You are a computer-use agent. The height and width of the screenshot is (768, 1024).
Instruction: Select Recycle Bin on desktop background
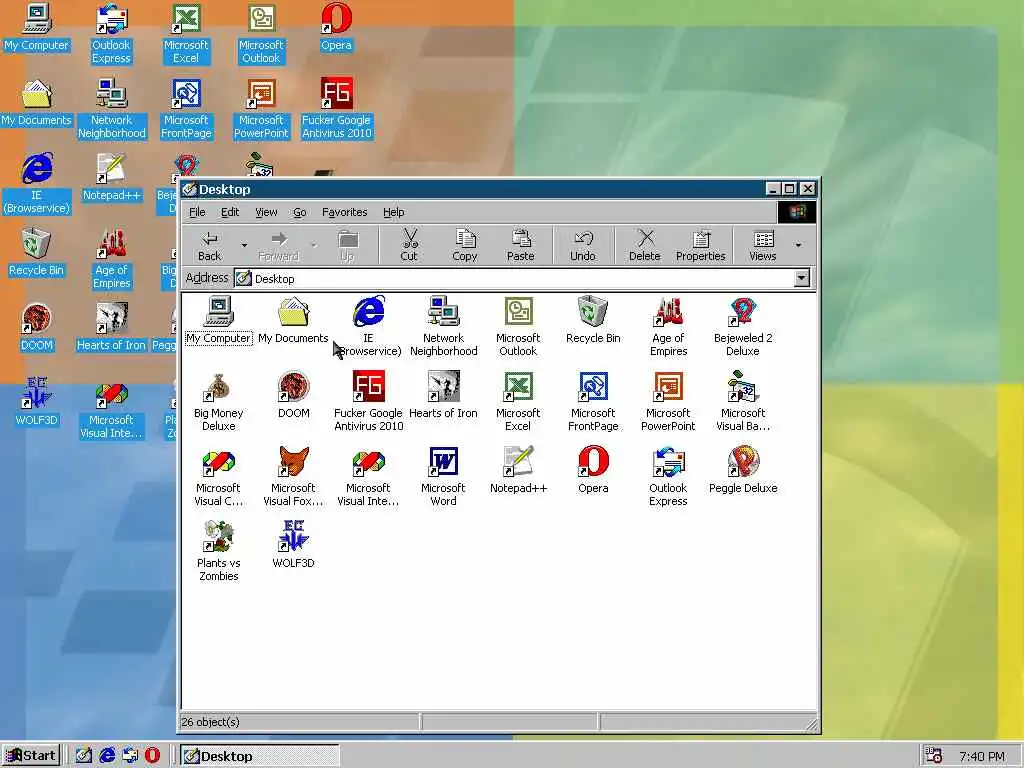pos(36,253)
